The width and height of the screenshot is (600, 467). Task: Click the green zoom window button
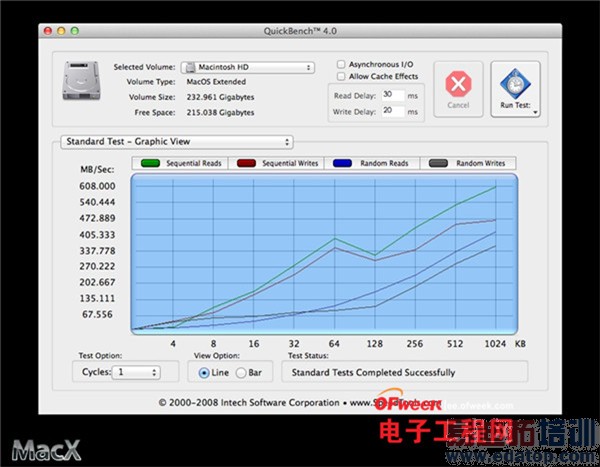[75, 31]
